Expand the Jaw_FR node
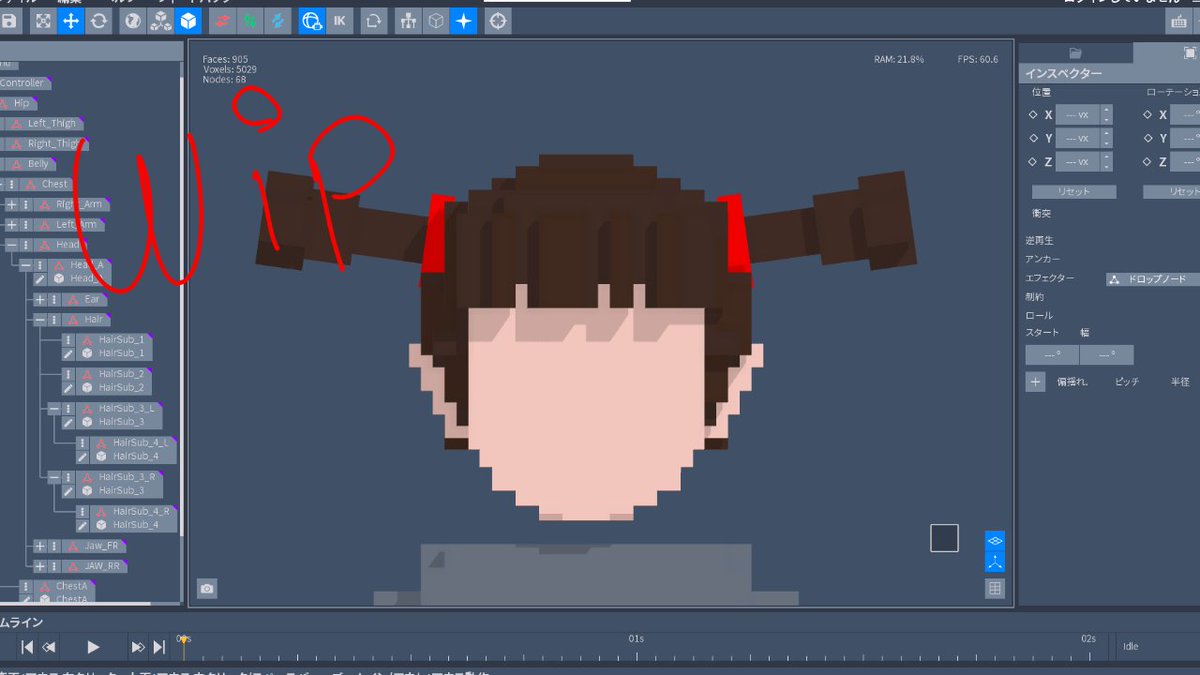Viewport: 1200px width, 675px height. 40,546
